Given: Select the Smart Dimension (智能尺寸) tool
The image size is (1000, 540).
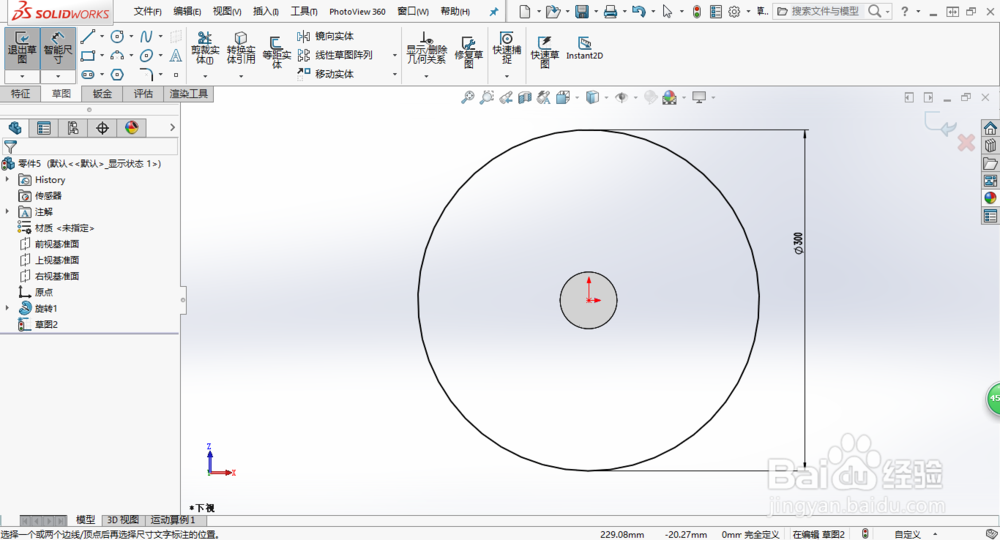Looking at the screenshot, I should [x=58, y=48].
